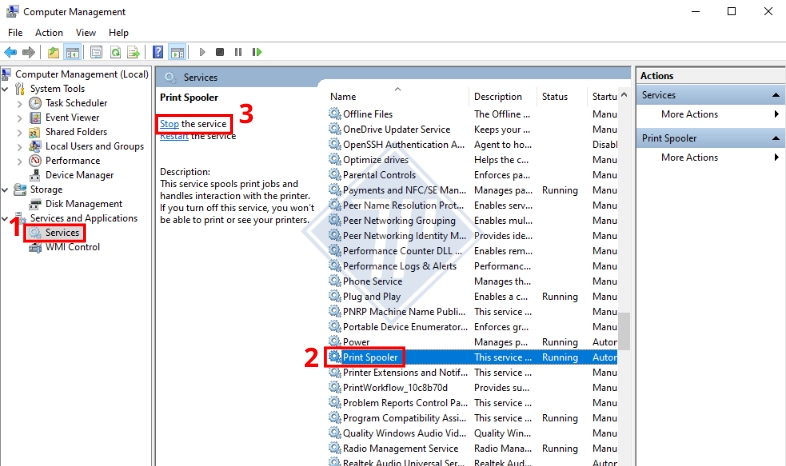Image resolution: width=786 pixels, height=466 pixels.
Task: Click the Pause Service toolbar icon
Action: pyautogui.click(x=238, y=52)
